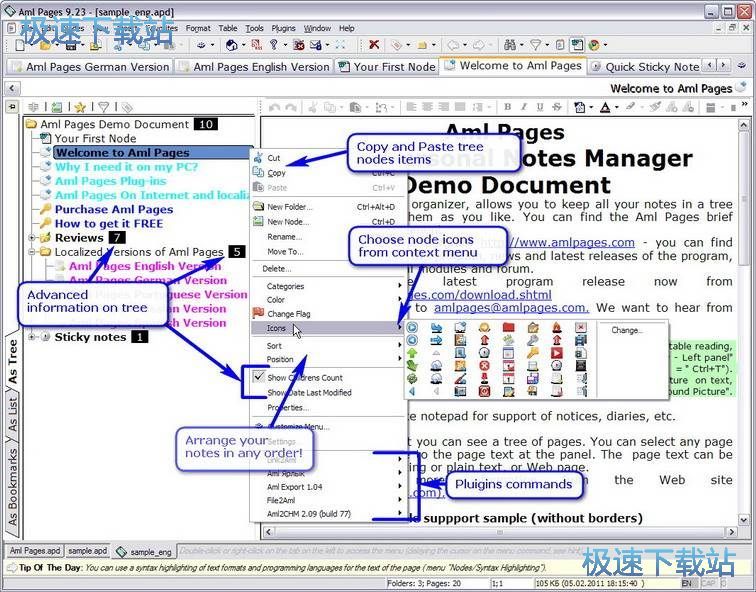Click the italic I formatting icon

(x=523, y=107)
